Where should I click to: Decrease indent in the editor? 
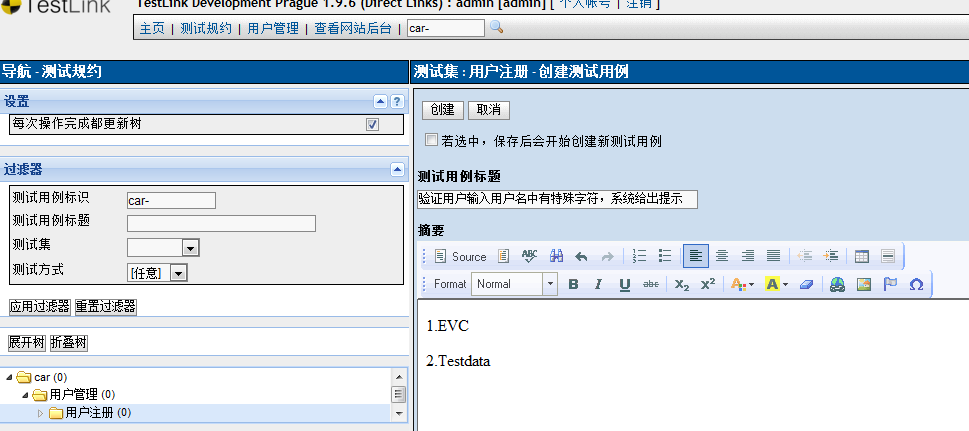coord(805,256)
